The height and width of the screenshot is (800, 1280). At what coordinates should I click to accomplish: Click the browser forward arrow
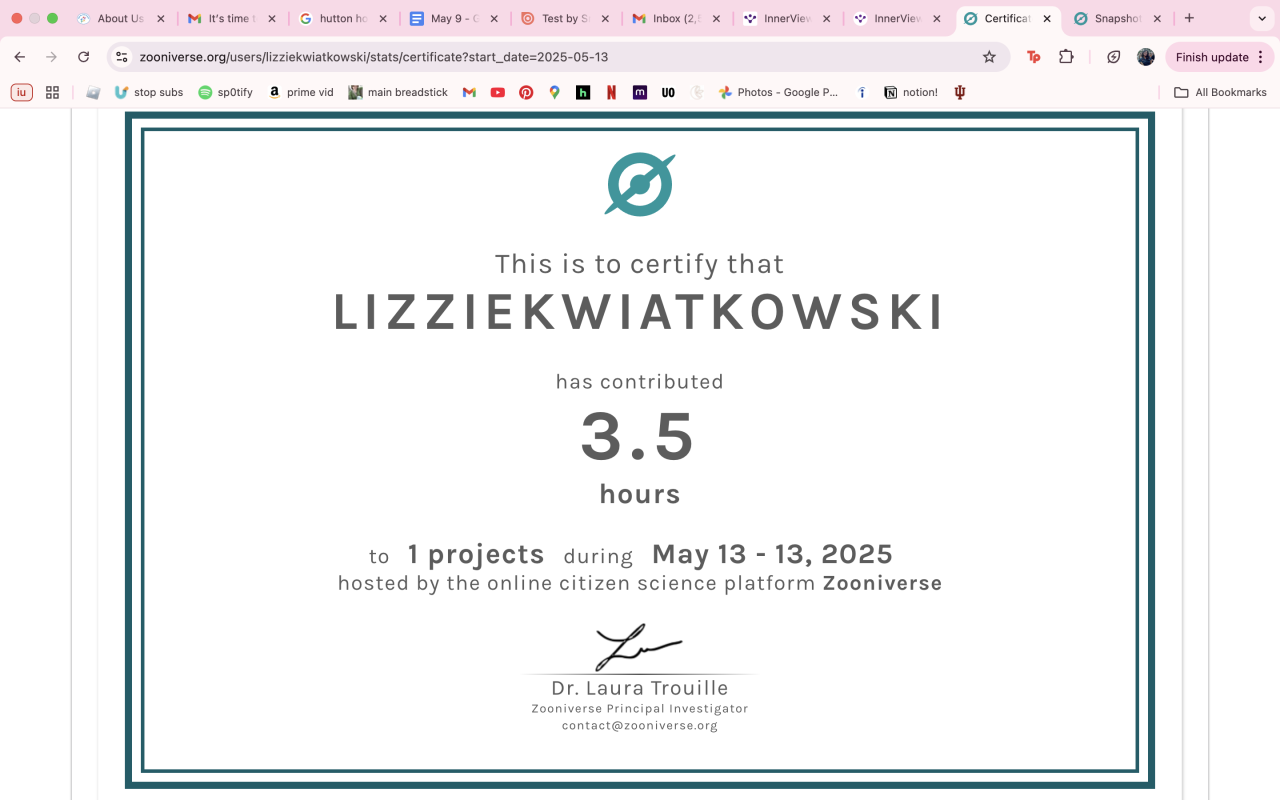[52, 57]
